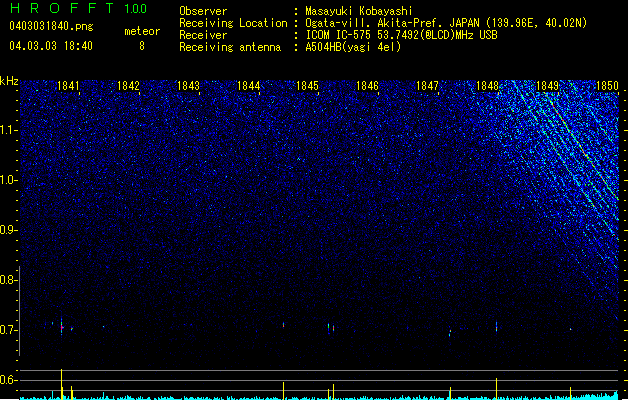Click the 1841 time axis marker
This screenshot has width=629, height=400.
point(69,86)
